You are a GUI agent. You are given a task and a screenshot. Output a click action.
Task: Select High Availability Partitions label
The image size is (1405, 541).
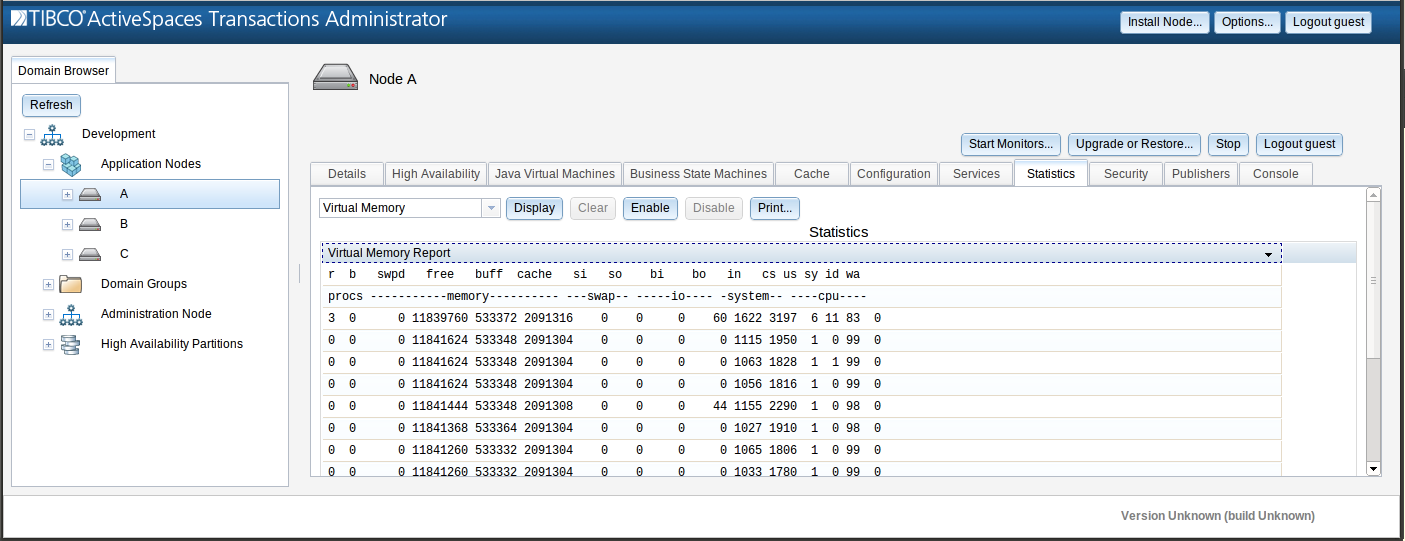(x=172, y=344)
